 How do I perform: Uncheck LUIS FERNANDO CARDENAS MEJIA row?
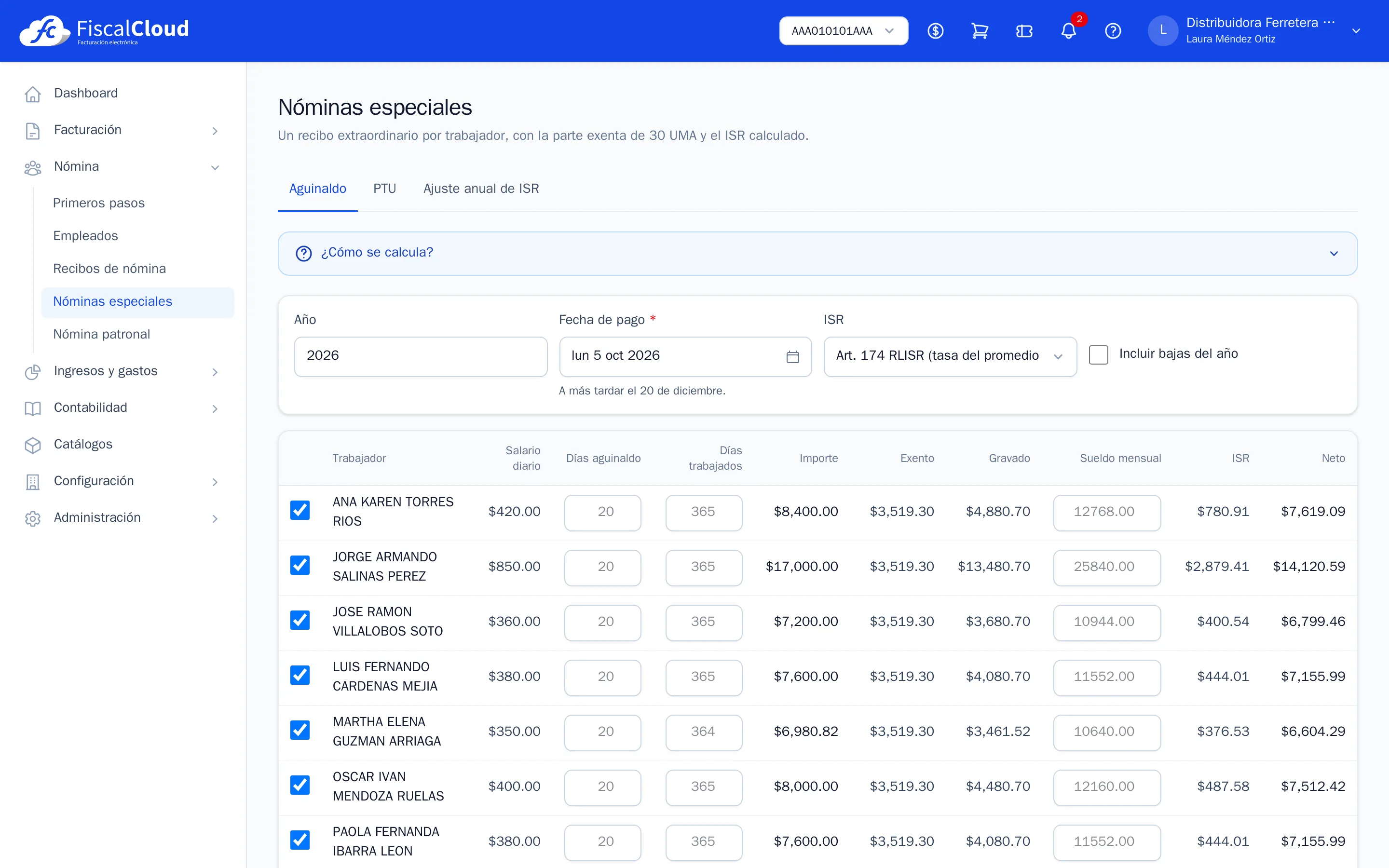pos(300,675)
